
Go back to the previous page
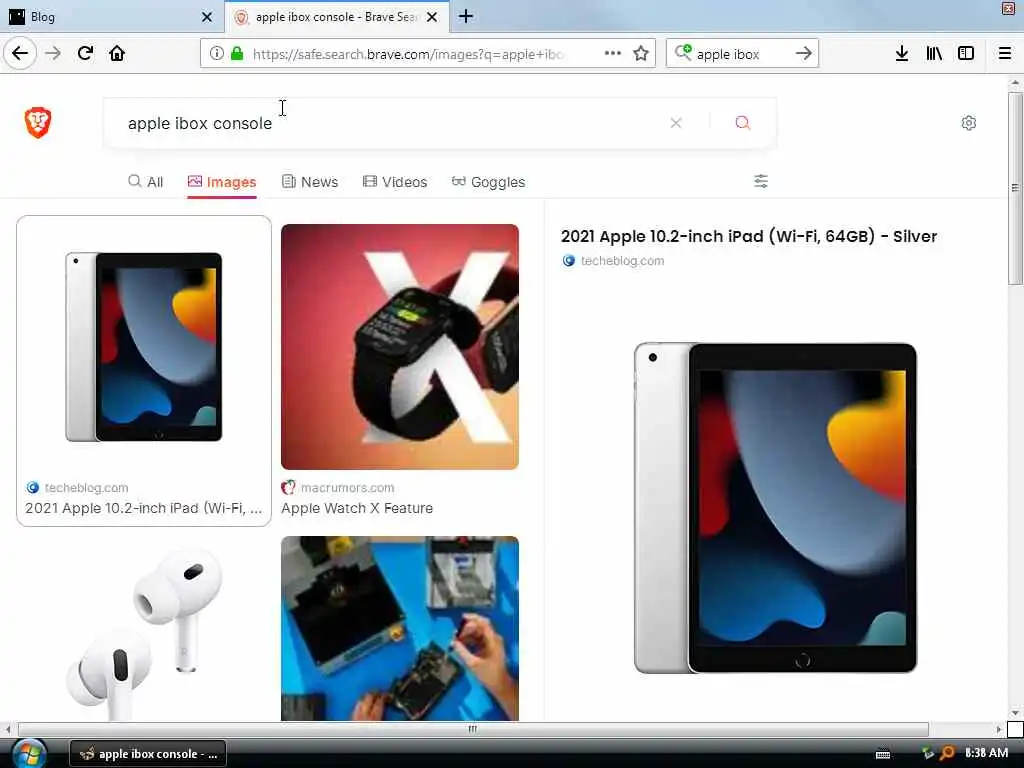(20, 54)
